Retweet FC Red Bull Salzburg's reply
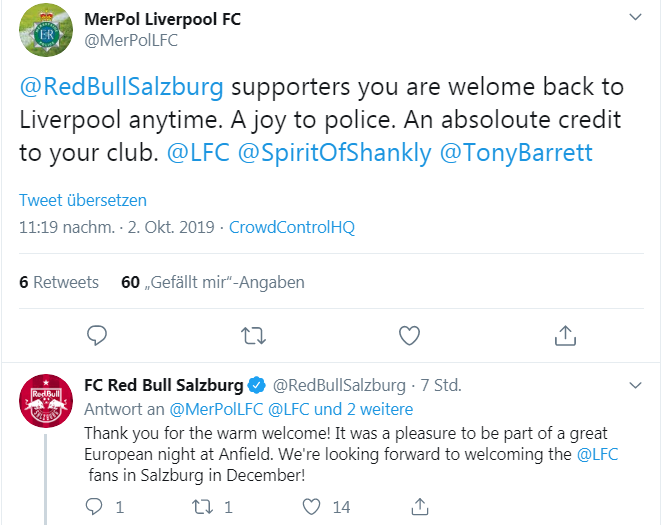The image size is (669, 525). (202, 507)
